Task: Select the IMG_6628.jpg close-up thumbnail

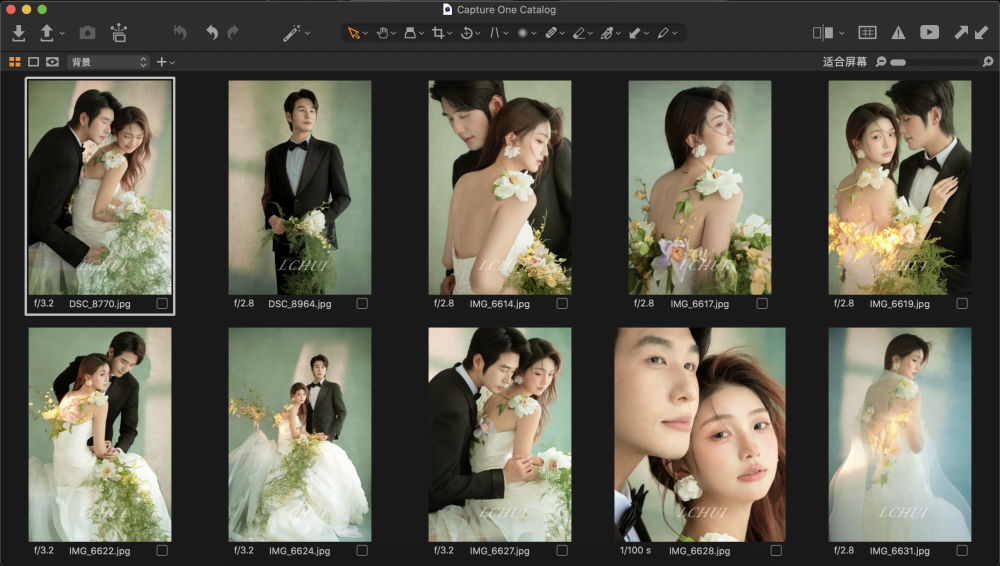Action: 700,434
